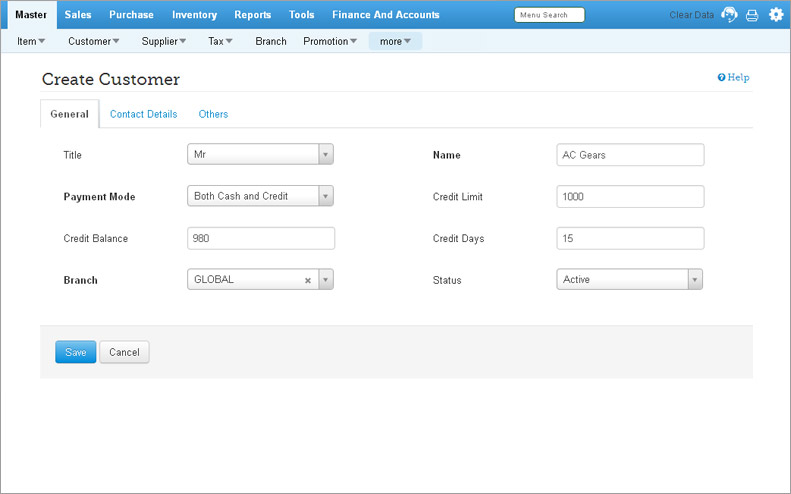Click into the Credit Limit field

click(x=630, y=196)
